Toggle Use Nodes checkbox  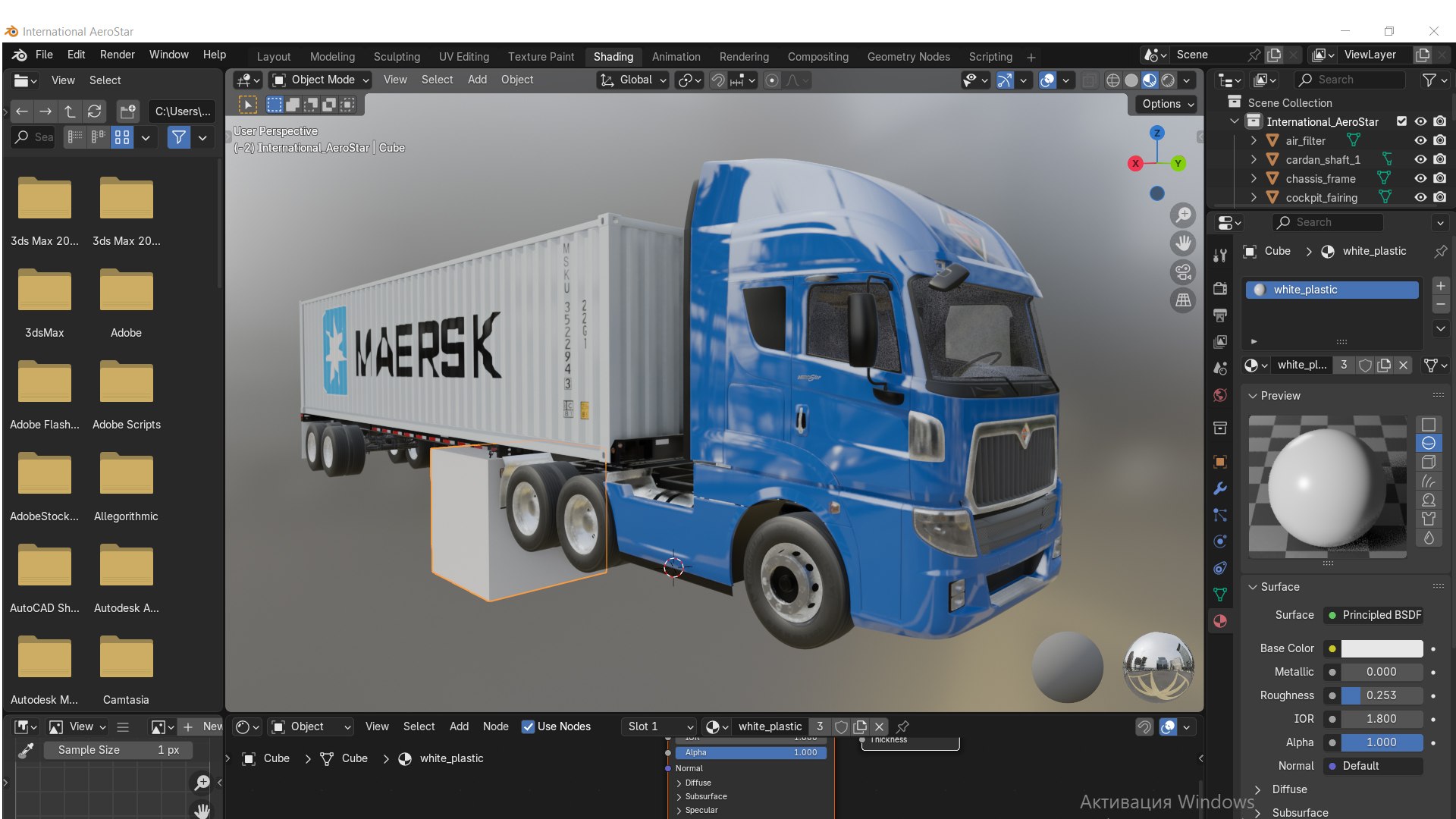pos(529,726)
